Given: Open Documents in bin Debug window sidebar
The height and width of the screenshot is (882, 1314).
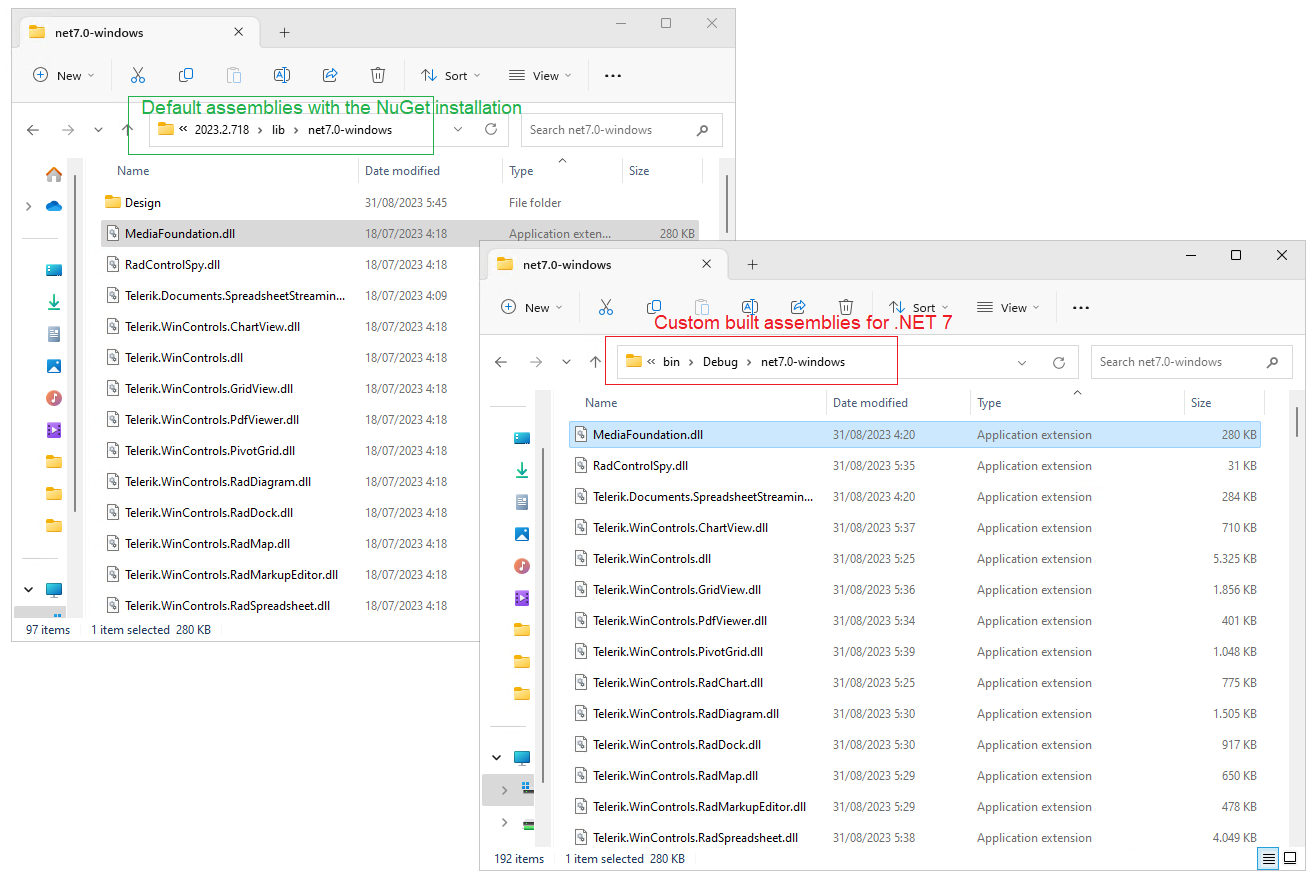Looking at the screenshot, I should tap(522, 502).
